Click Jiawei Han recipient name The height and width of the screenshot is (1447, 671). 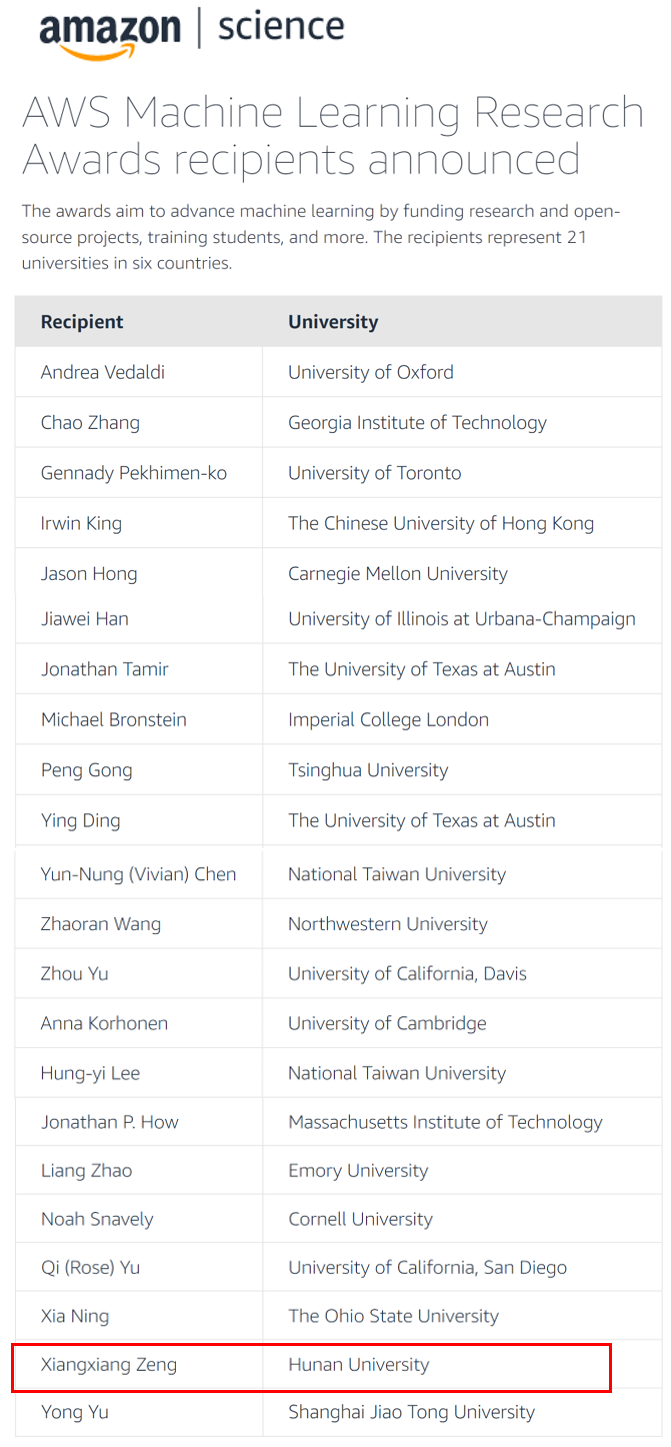pos(85,619)
